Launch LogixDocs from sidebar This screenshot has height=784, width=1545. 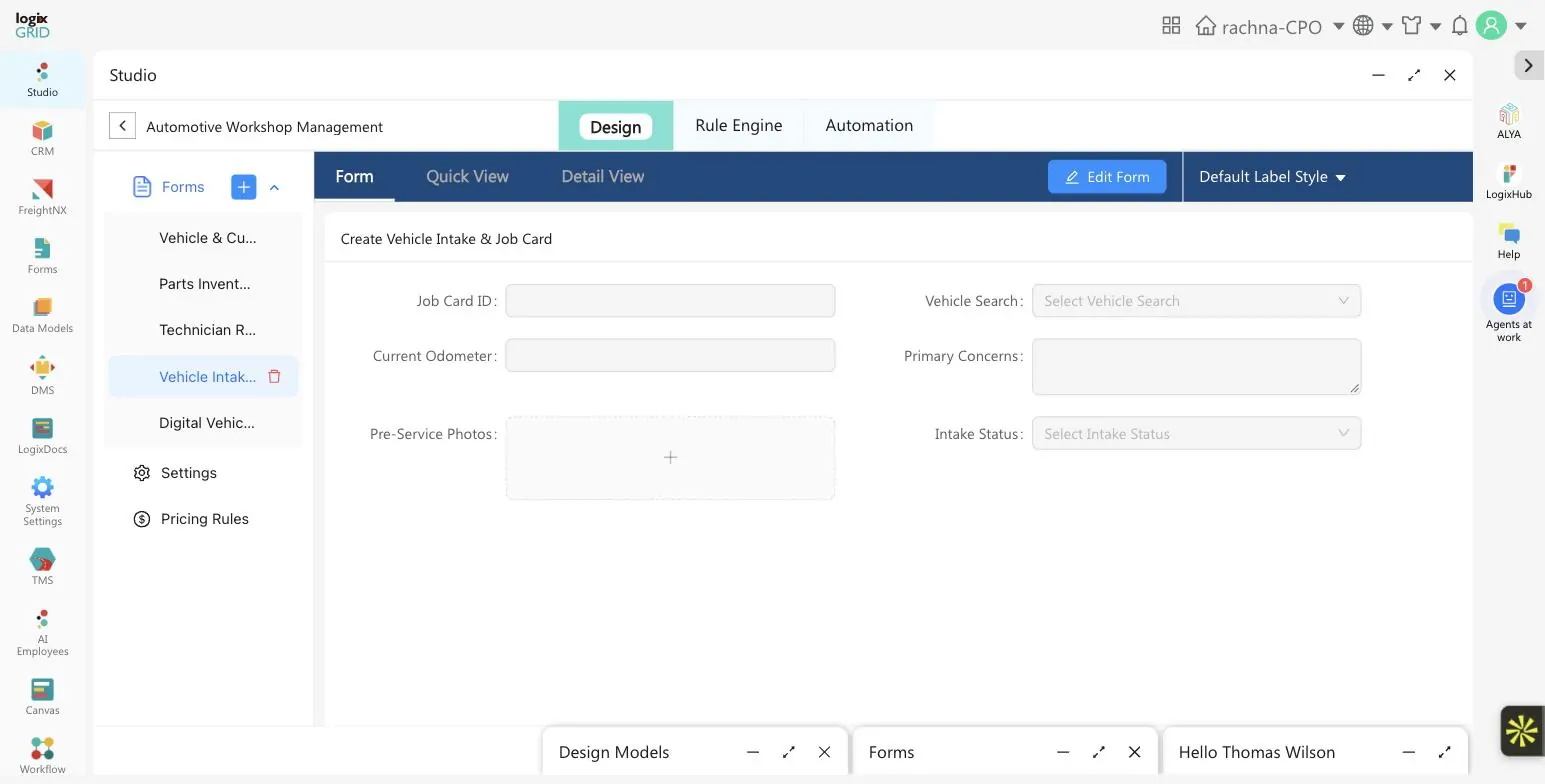coord(42,437)
